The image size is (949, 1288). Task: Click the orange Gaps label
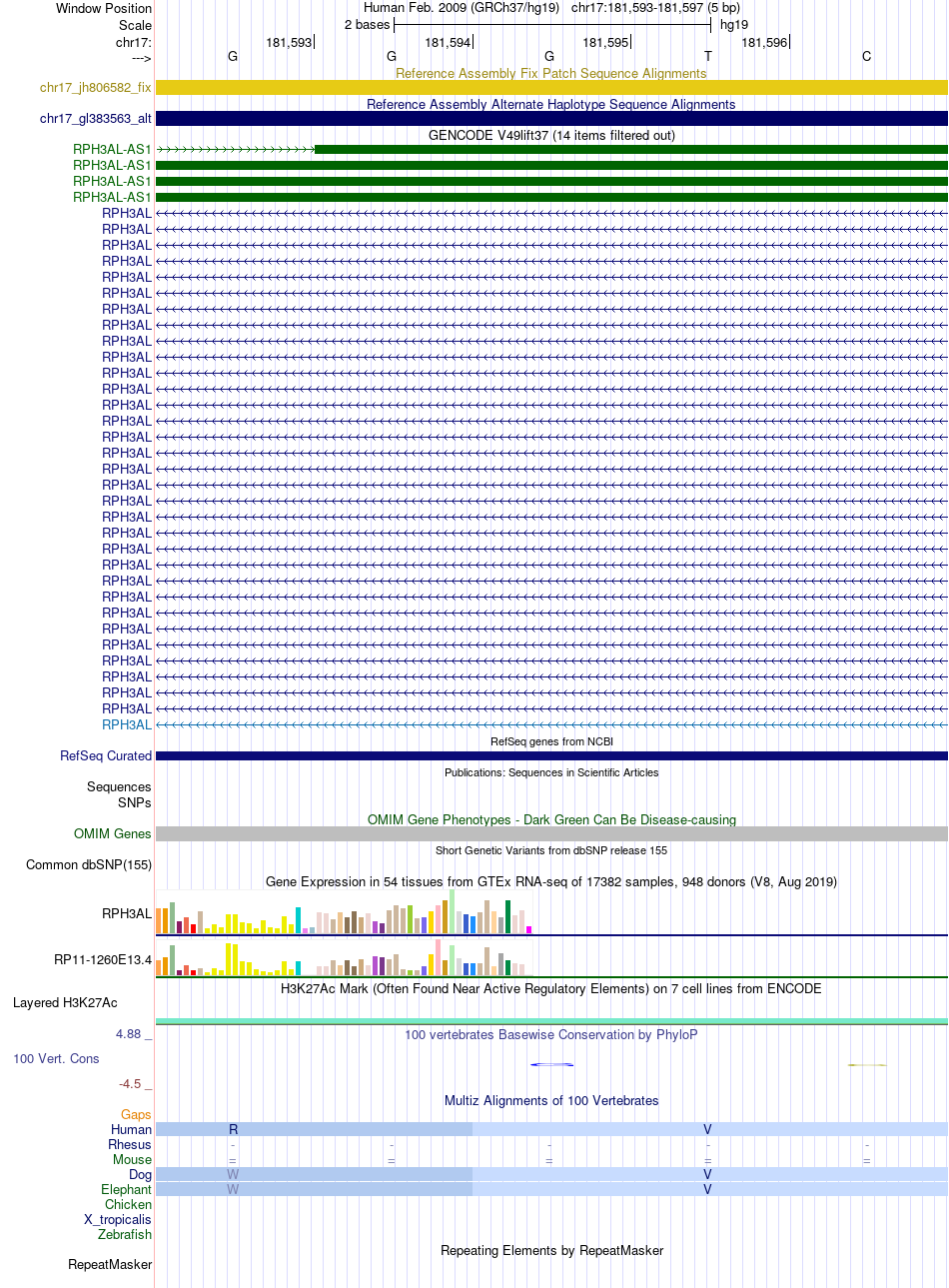136,1114
